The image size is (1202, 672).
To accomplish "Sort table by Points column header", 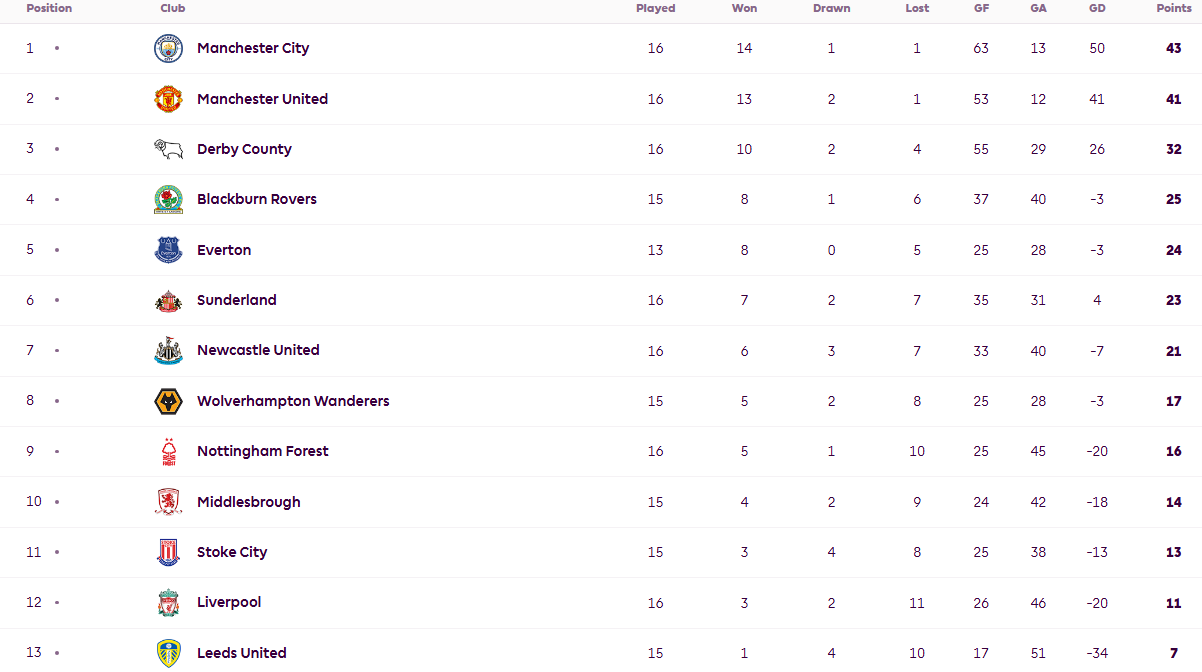I will (1174, 8).
